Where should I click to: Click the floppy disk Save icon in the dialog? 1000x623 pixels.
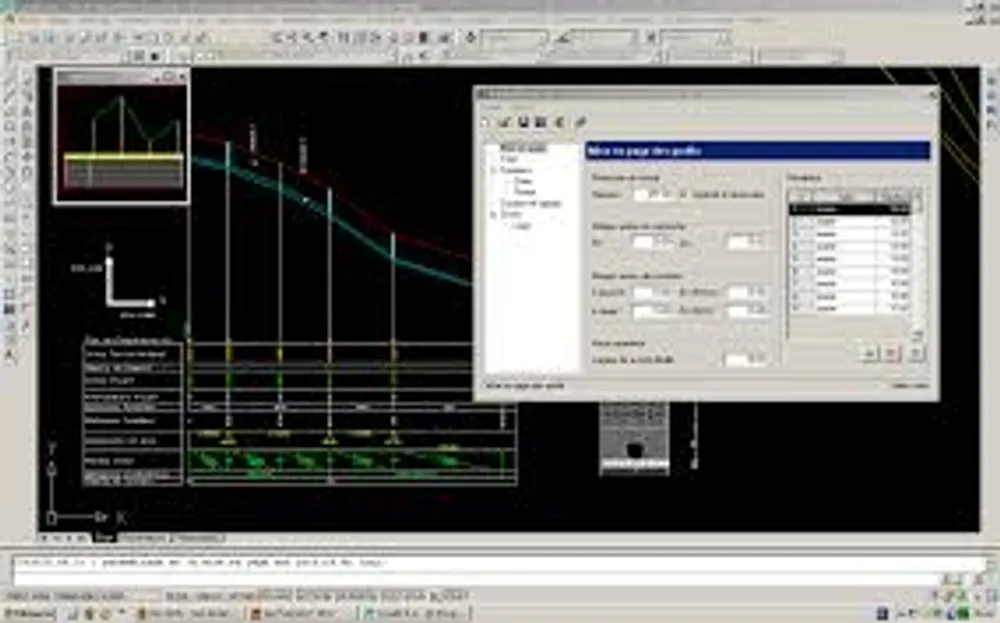click(x=523, y=122)
